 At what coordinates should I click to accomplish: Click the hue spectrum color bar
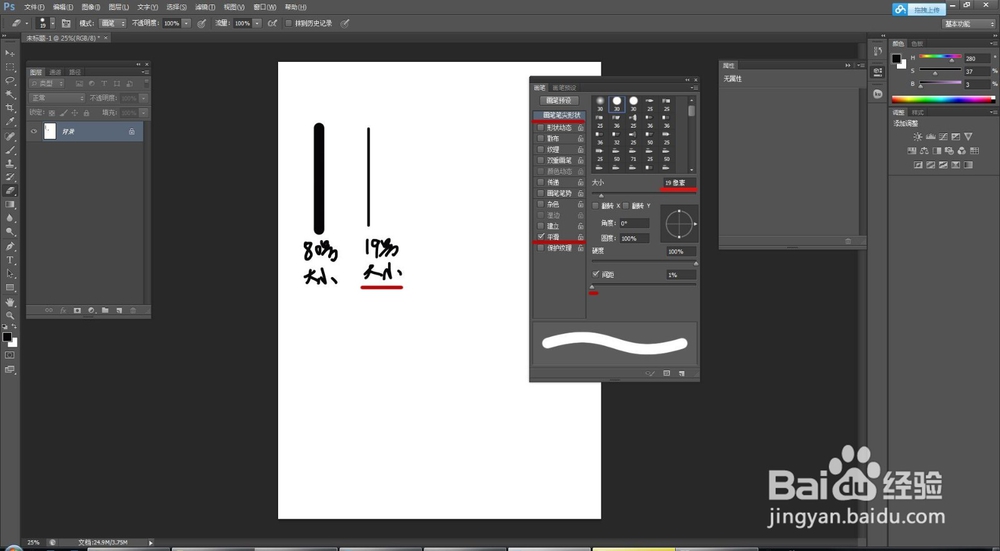943,99
